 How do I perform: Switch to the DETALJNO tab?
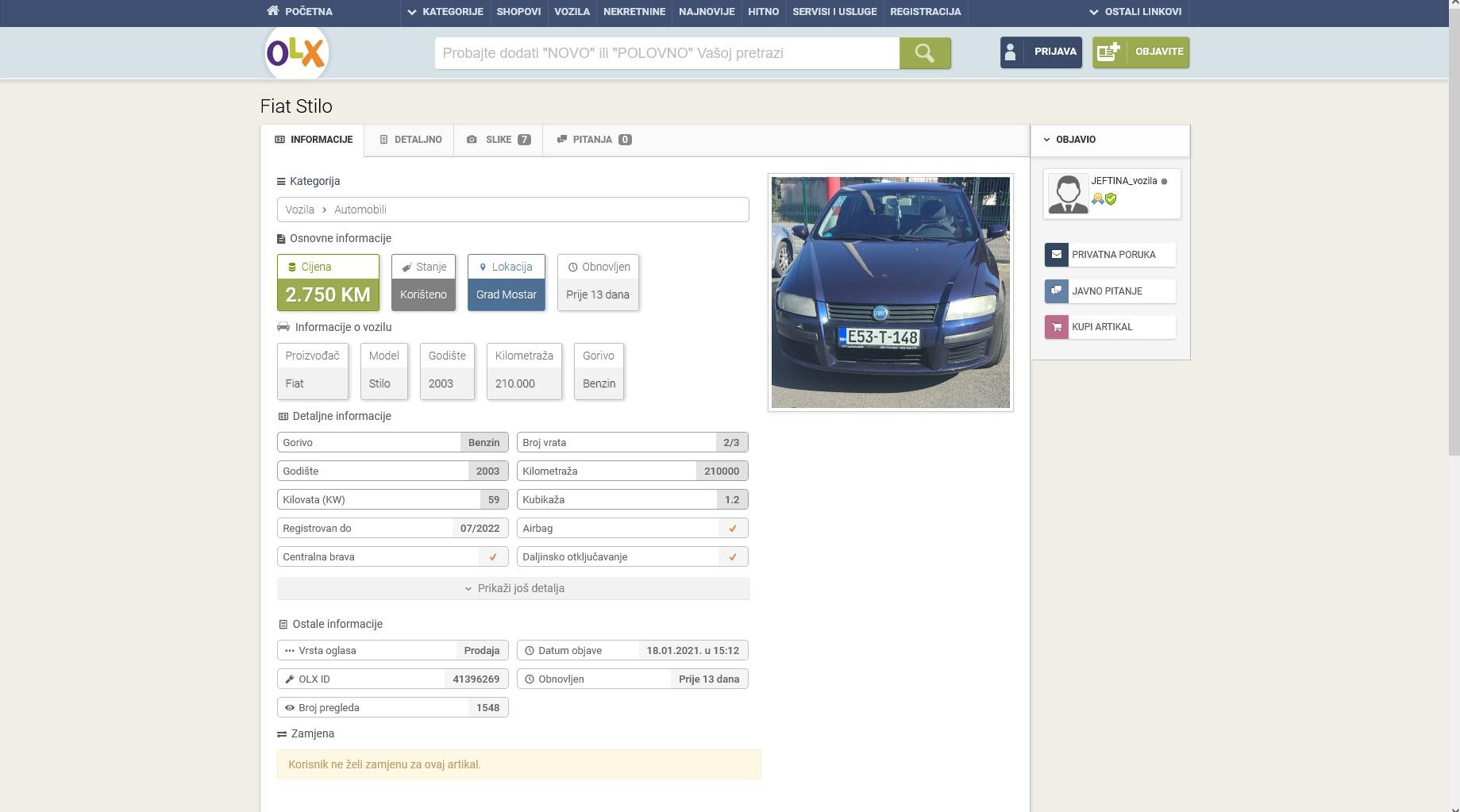pos(410,140)
